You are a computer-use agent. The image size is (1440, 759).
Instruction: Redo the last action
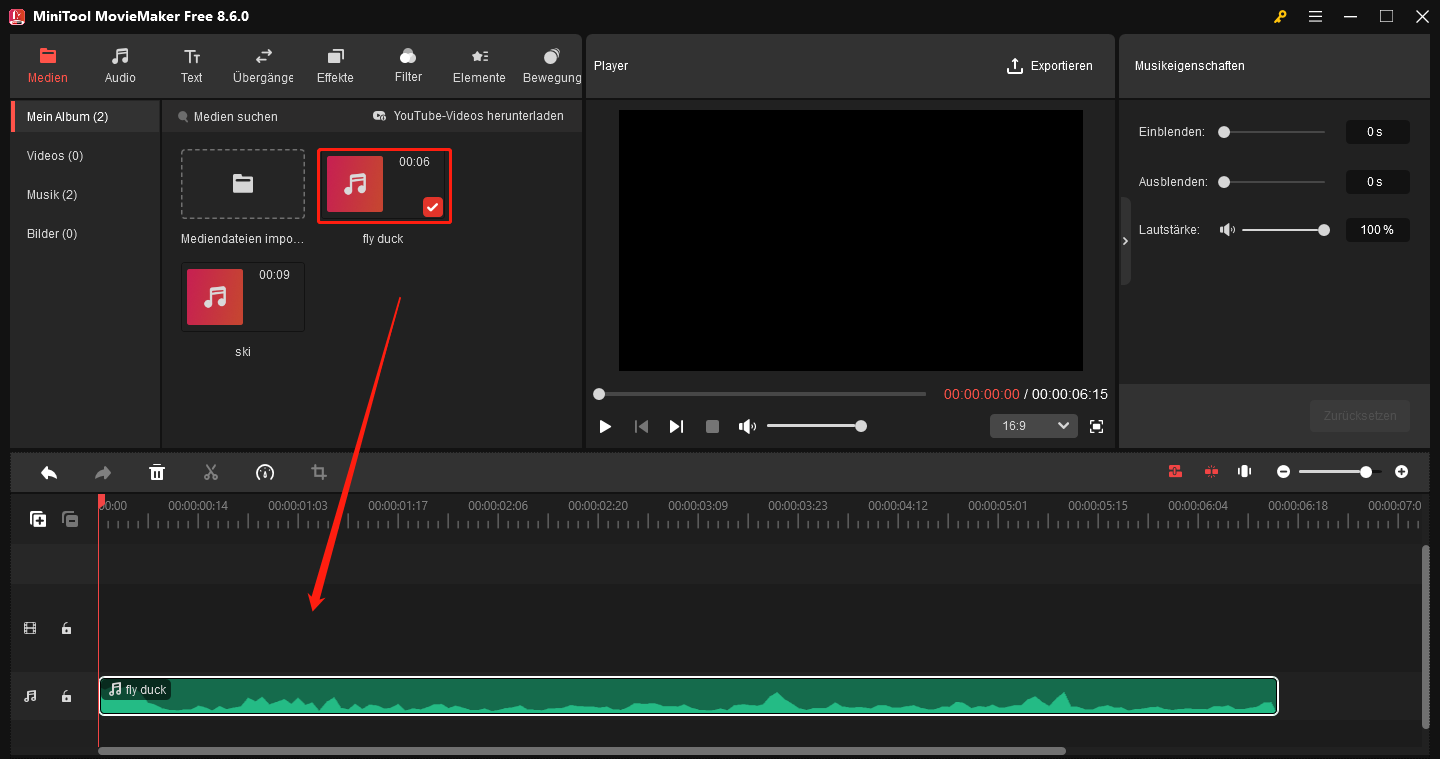point(102,472)
